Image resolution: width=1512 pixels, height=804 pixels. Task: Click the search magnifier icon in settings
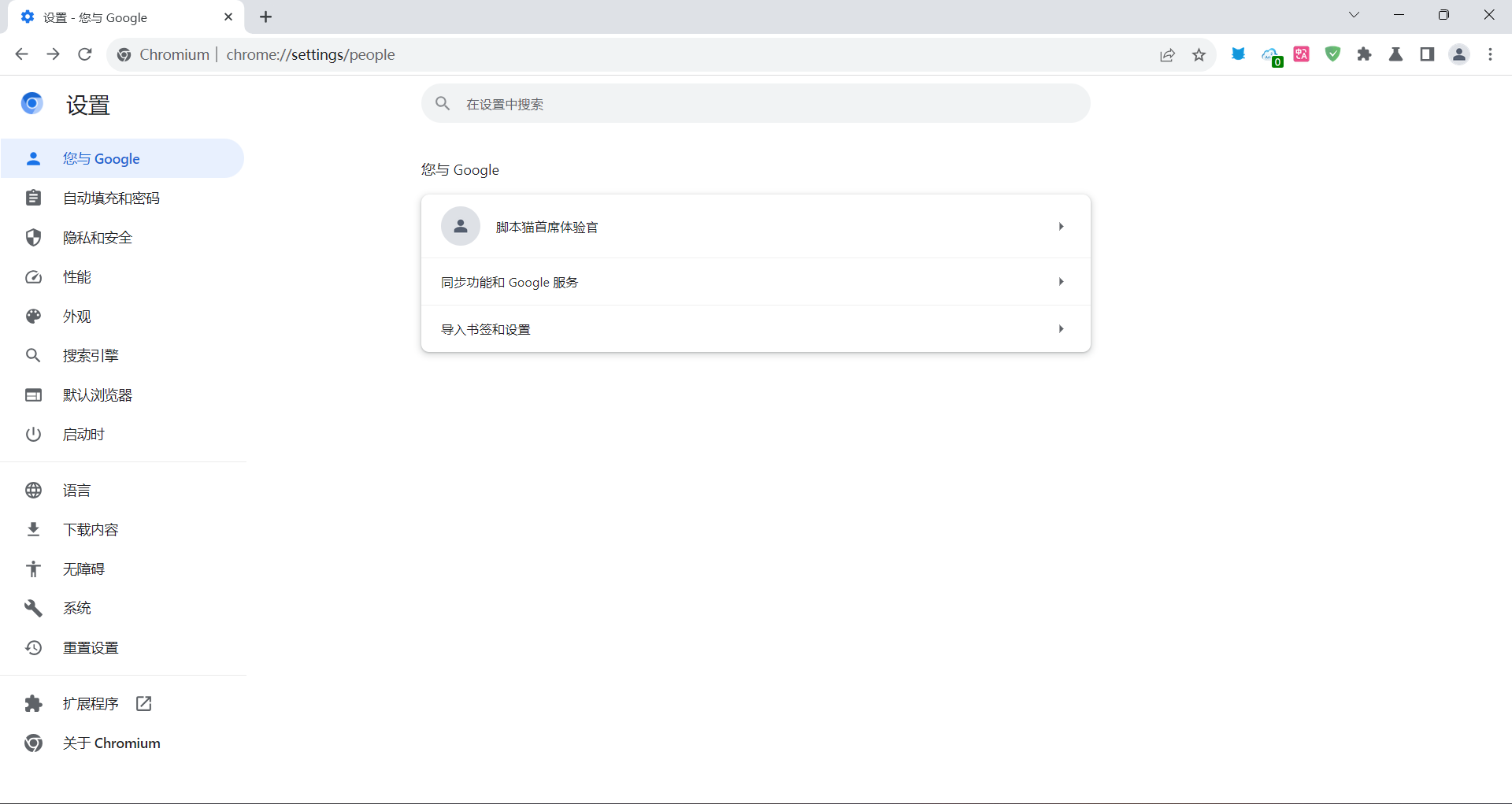coord(443,103)
